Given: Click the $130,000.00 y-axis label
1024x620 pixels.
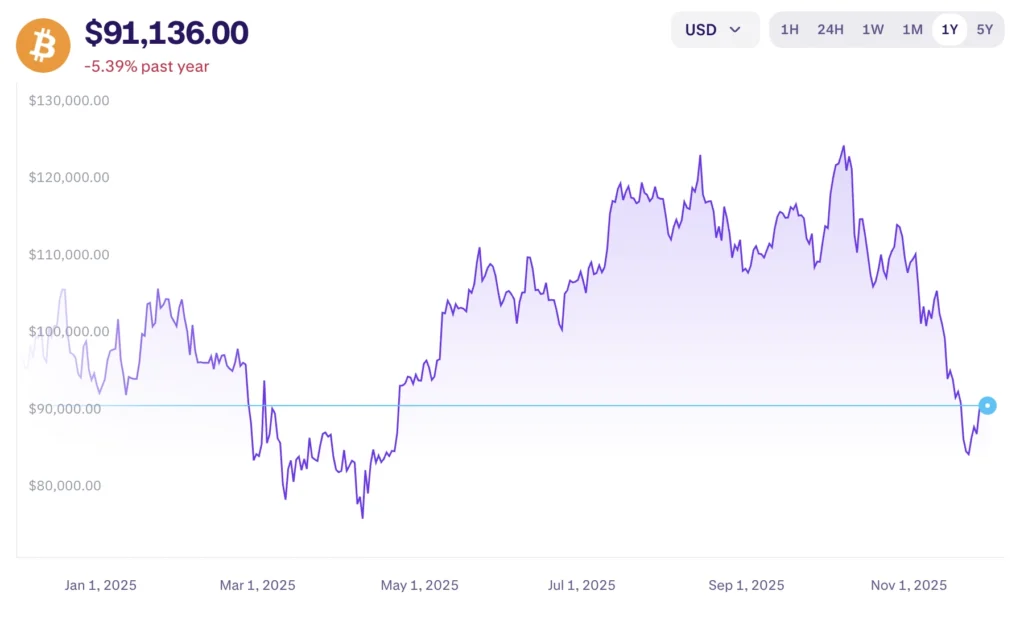Looking at the screenshot, I should [x=69, y=100].
